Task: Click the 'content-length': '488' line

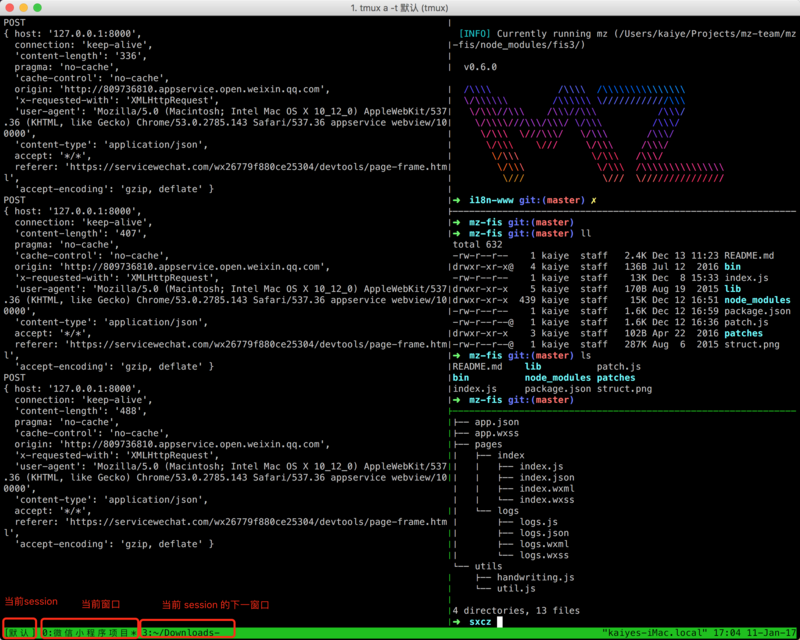Action: [x=81, y=411]
